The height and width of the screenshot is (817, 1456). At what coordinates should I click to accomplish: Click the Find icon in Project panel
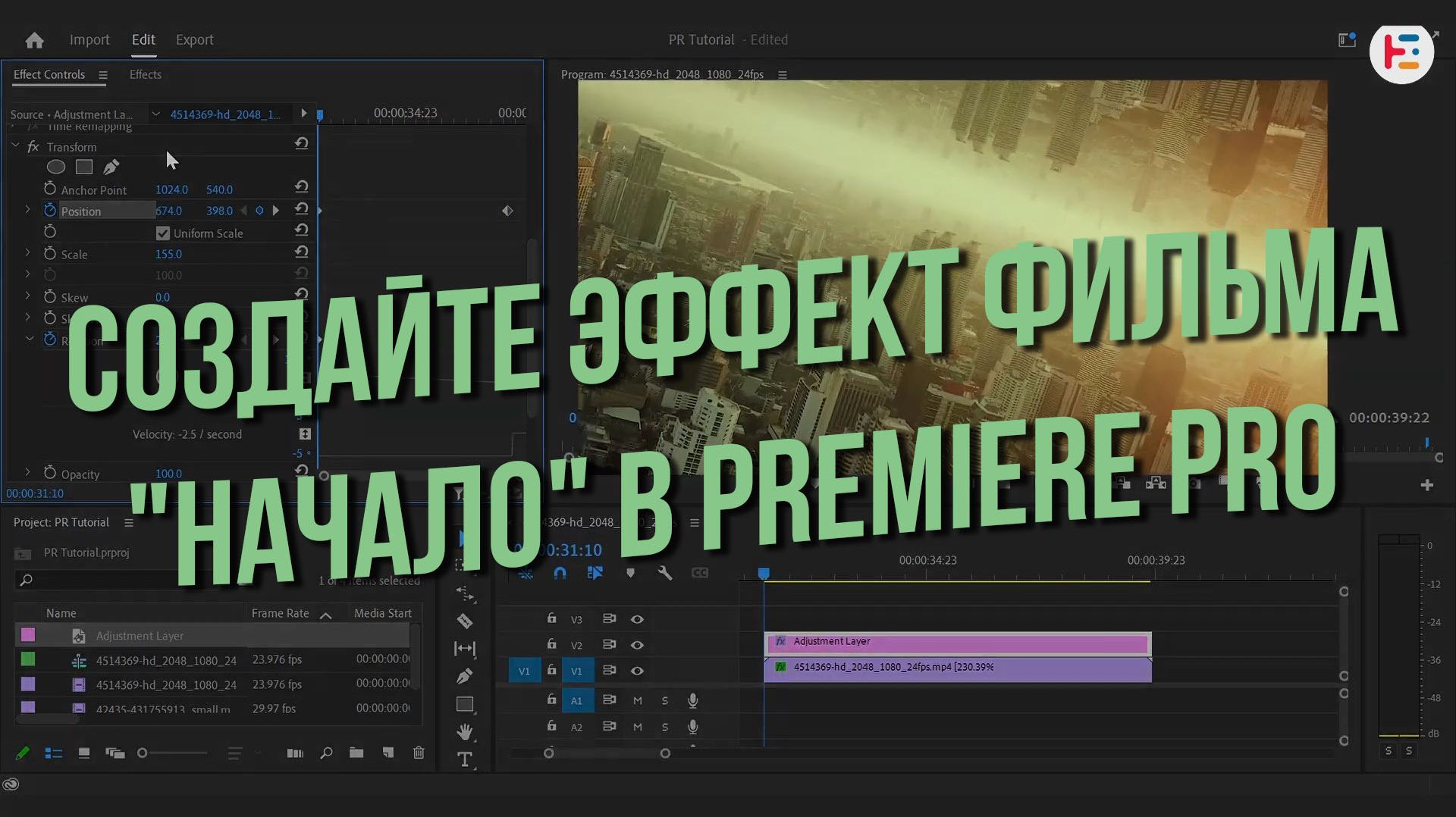coord(326,753)
